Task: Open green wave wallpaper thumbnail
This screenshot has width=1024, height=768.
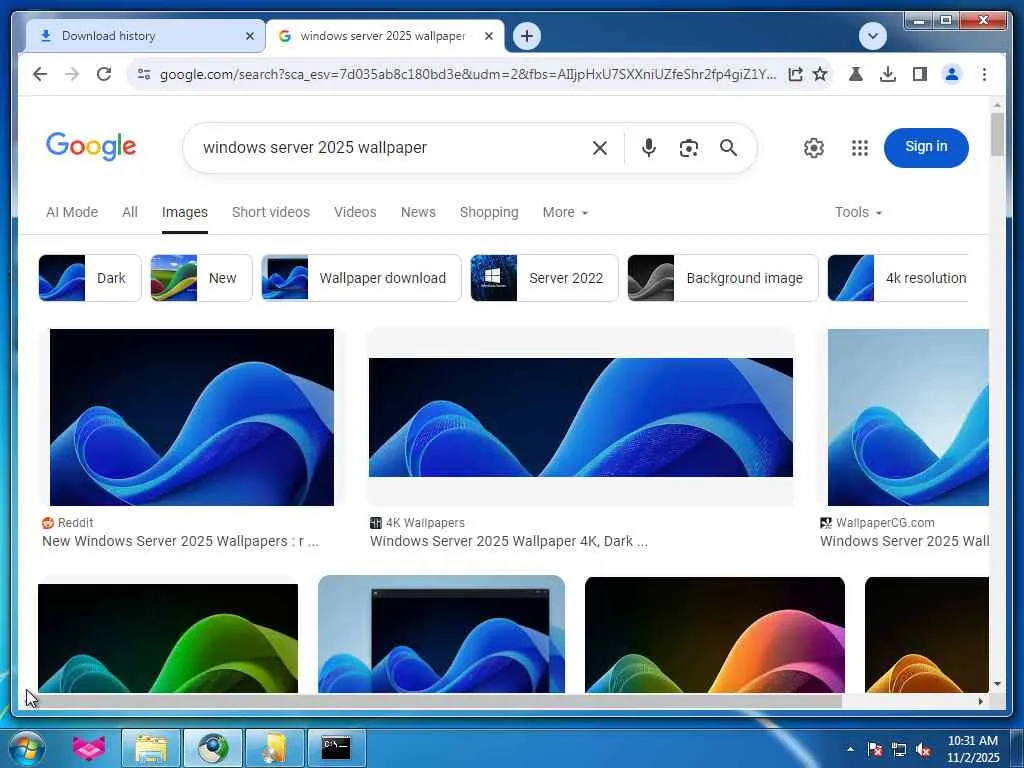Action: [x=168, y=638]
